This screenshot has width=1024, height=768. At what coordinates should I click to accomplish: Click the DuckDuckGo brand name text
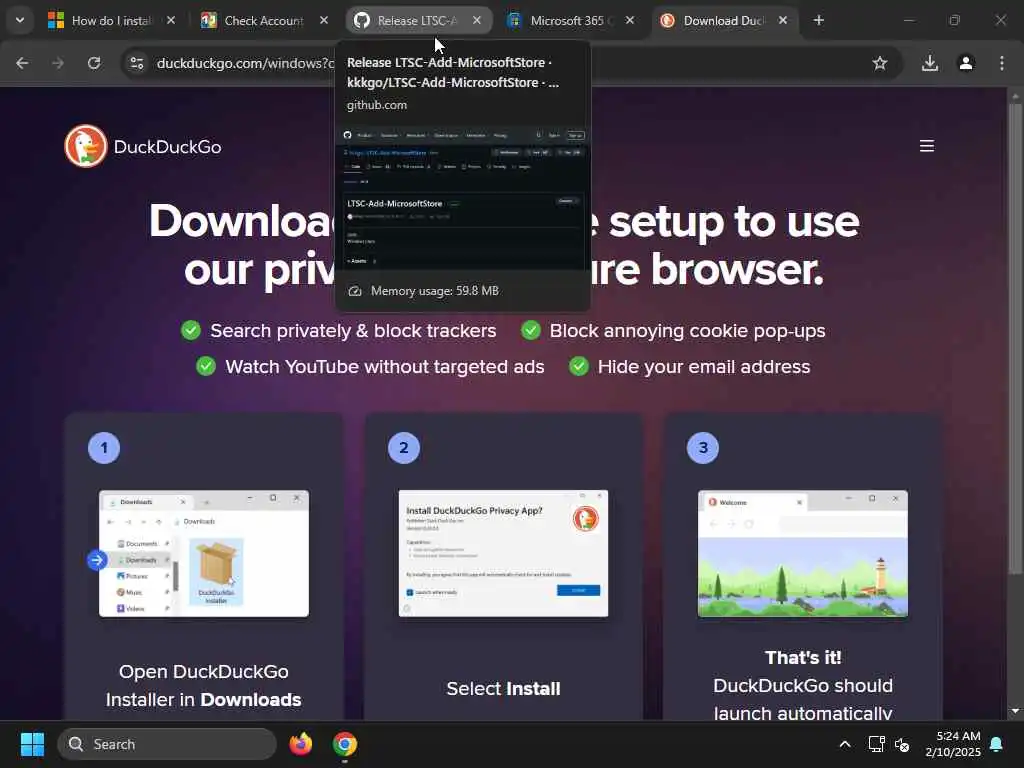[x=167, y=147]
